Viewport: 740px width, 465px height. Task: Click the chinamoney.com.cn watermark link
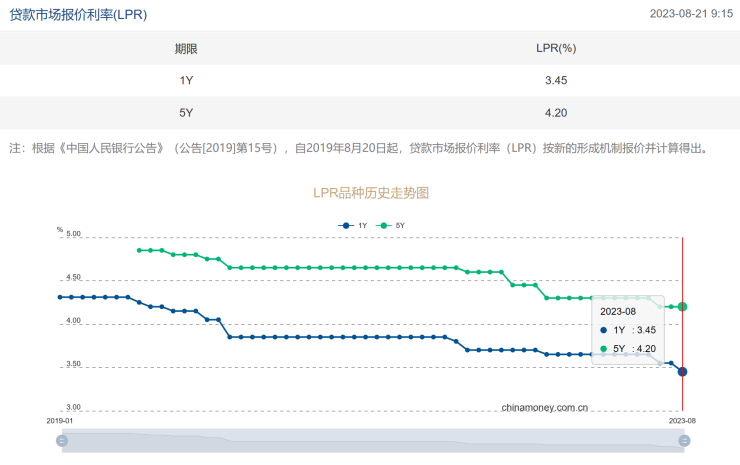click(545, 407)
